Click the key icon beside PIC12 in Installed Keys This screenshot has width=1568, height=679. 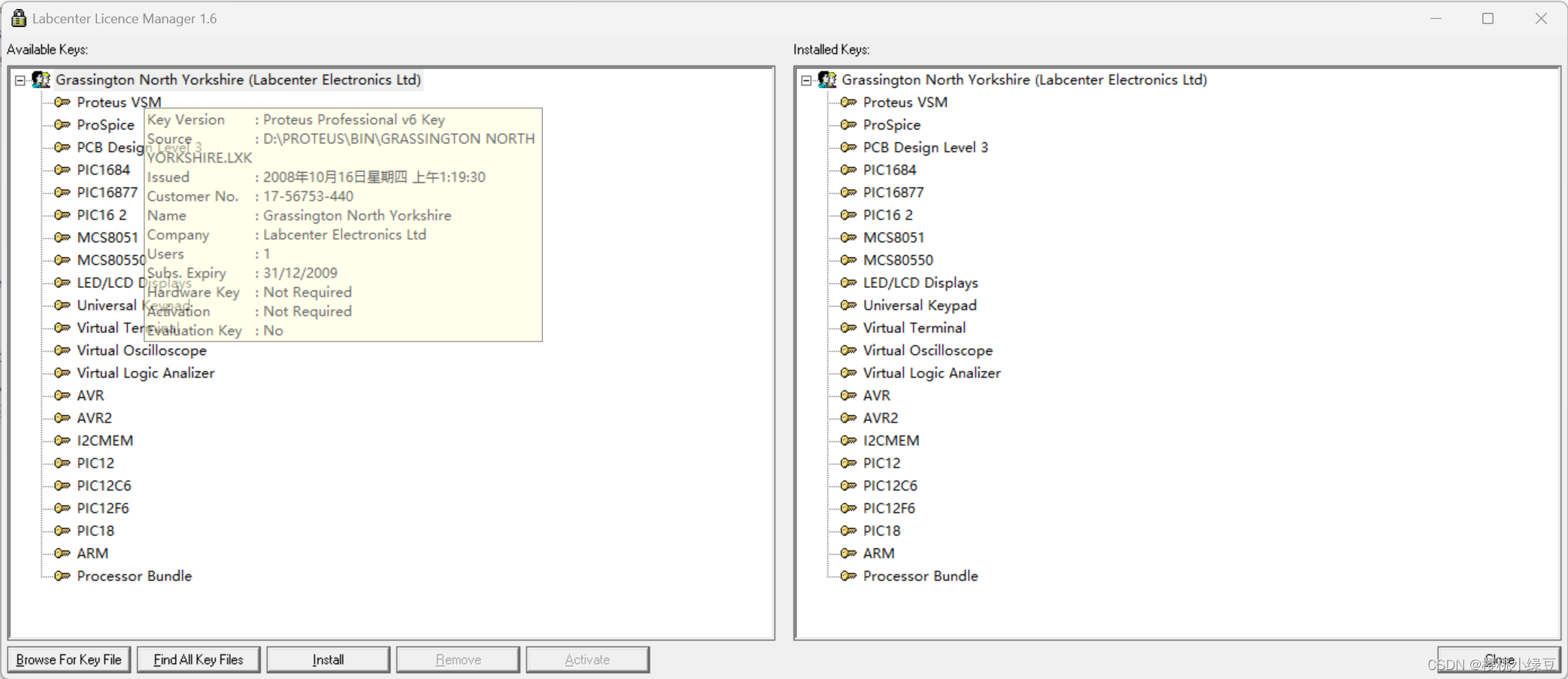pyautogui.click(x=849, y=463)
